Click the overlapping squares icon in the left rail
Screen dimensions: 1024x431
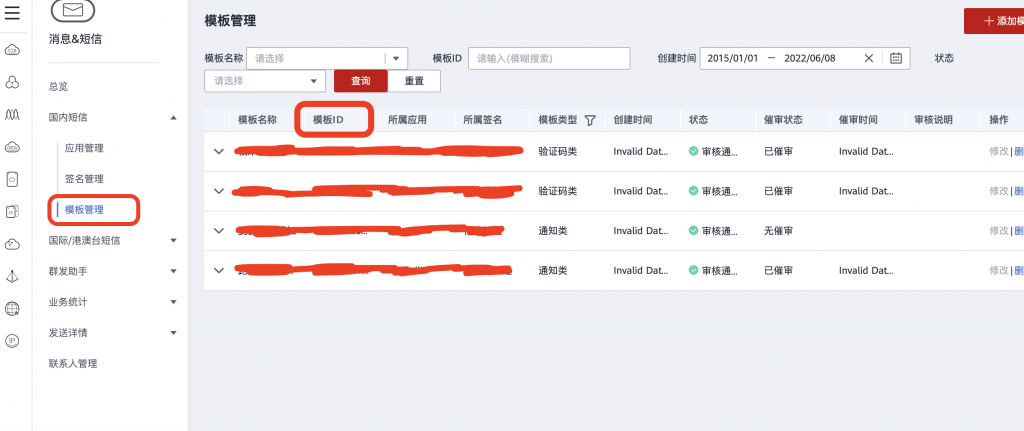pos(12,212)
